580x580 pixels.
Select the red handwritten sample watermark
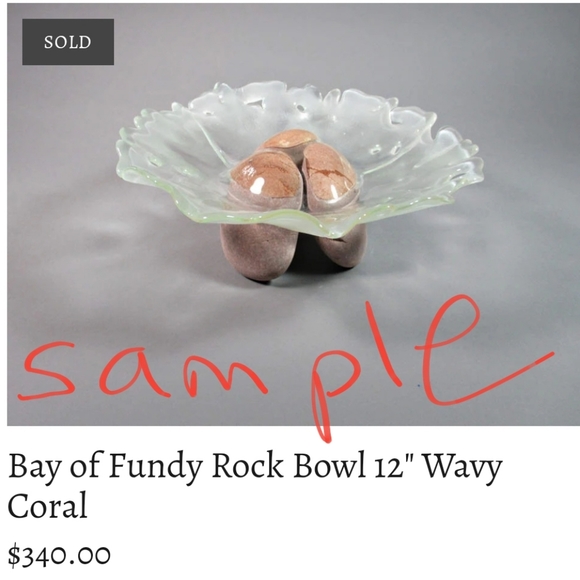coord(285,368)
